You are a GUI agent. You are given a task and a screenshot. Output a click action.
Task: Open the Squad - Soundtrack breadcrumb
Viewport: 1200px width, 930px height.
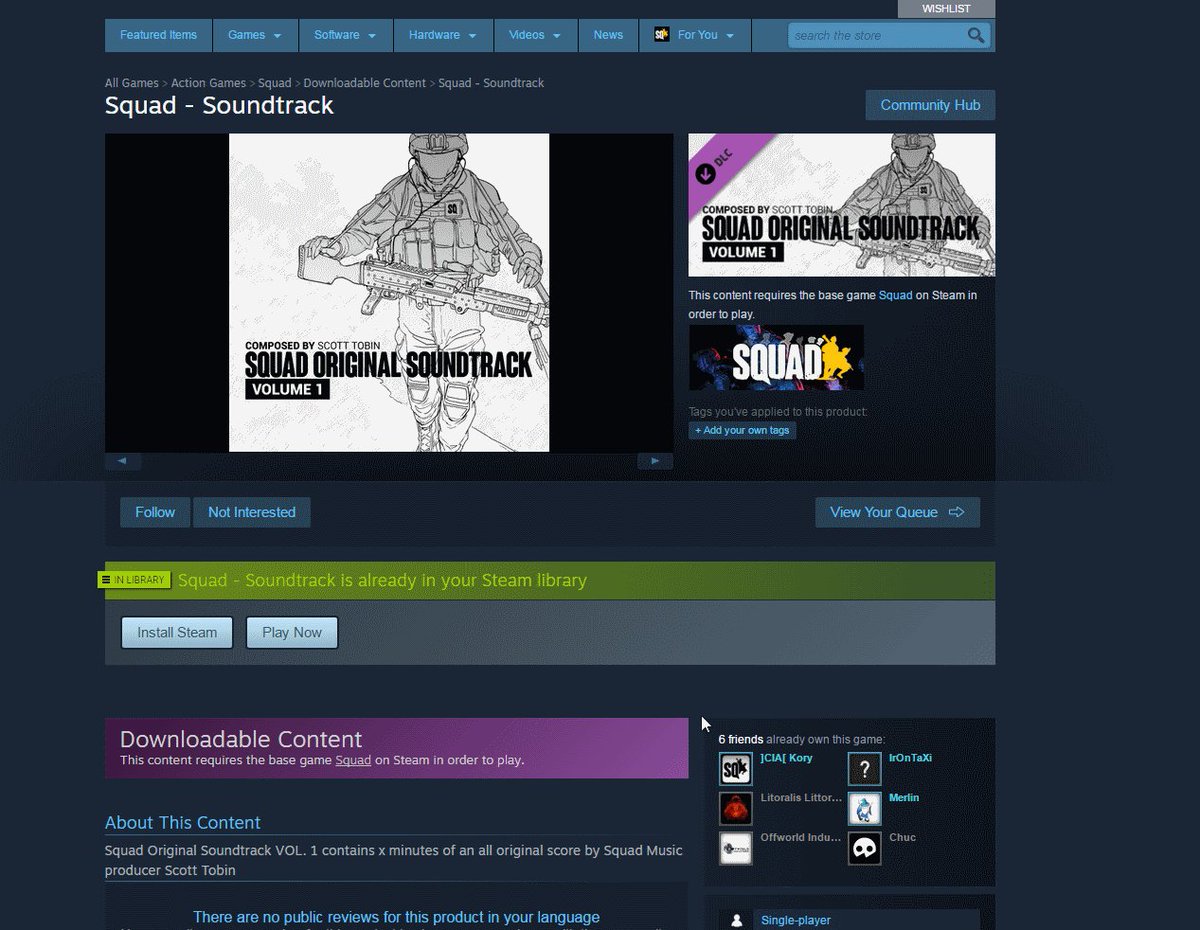[x=491, y=83]
